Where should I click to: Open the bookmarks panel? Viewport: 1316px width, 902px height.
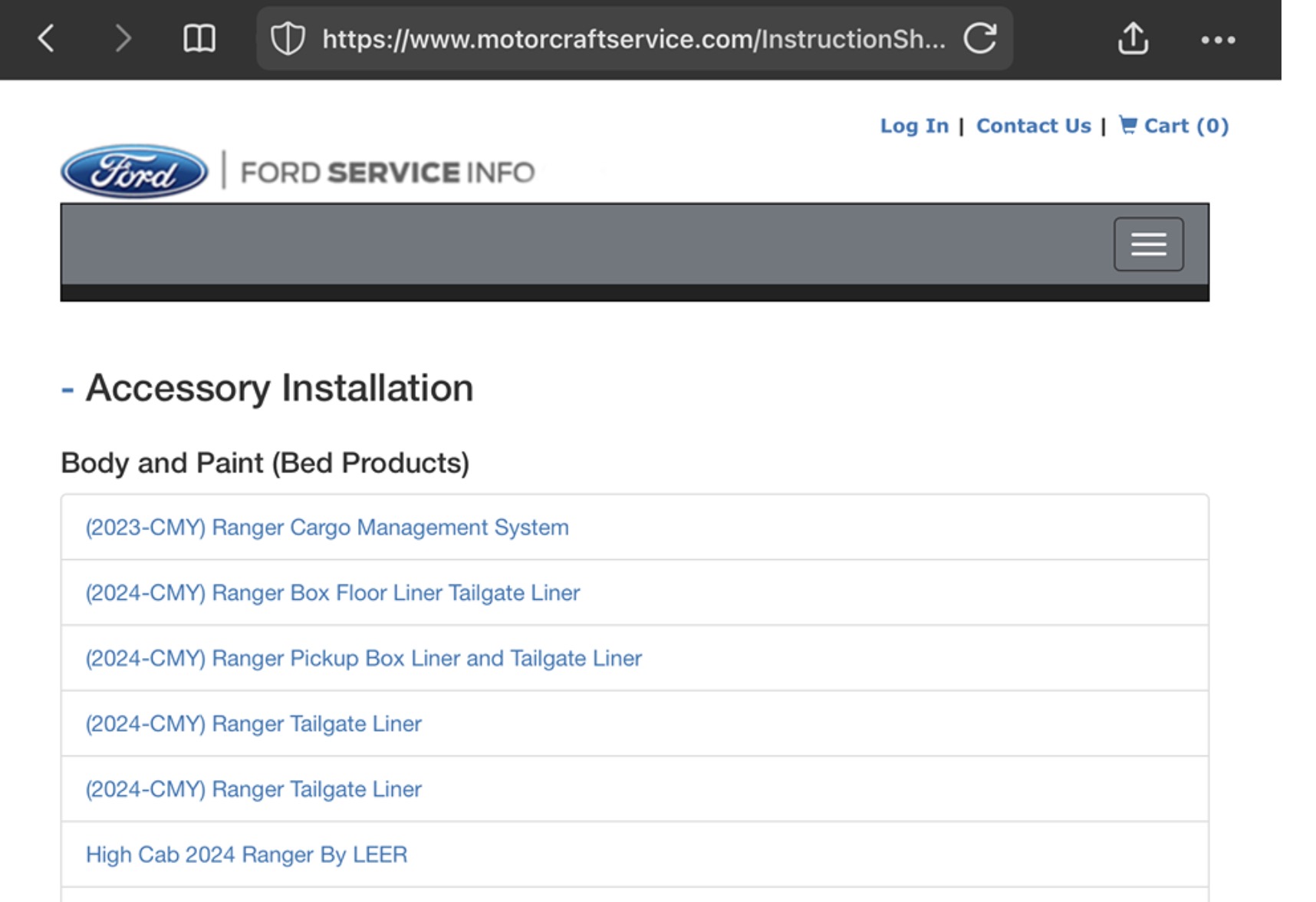[198, 38]
